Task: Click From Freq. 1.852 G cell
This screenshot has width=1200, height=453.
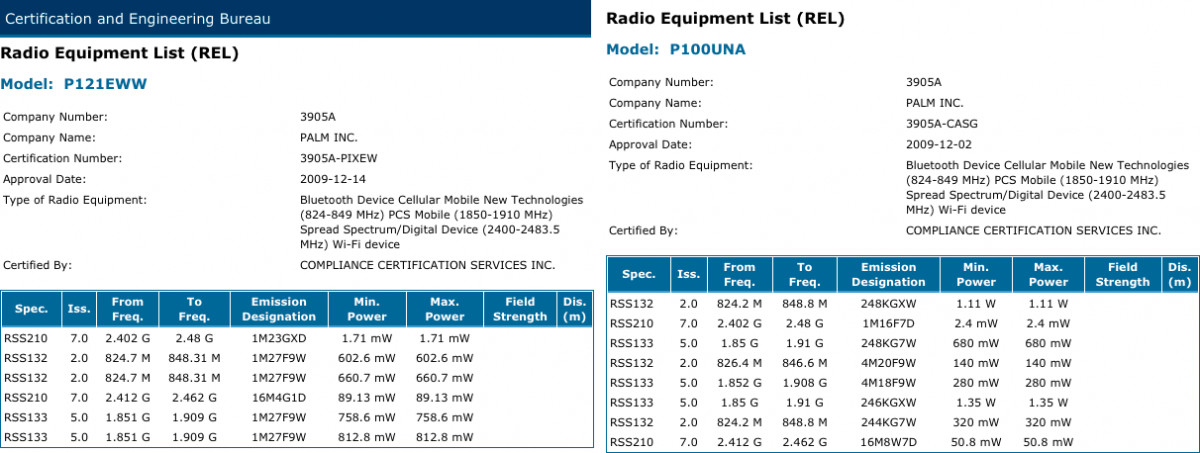Action: 738,382
